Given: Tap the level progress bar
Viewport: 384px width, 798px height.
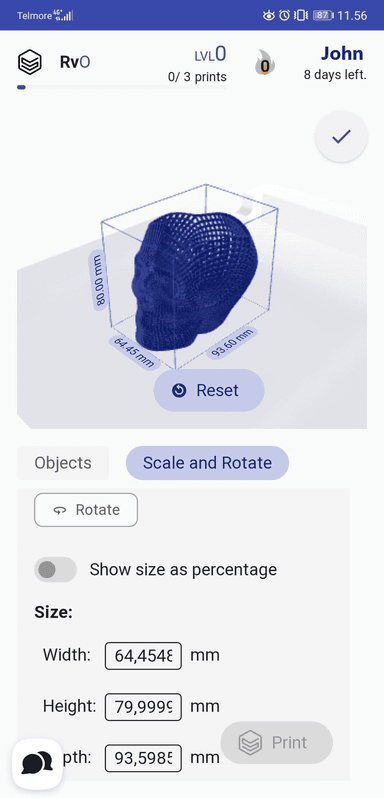Looking at the screenshot, I should 122,88.
